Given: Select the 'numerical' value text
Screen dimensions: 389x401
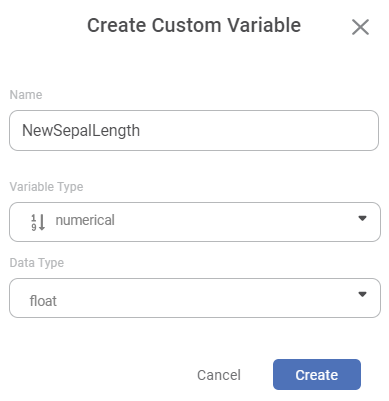Looking at the screenshot, I should tap(85, 220).
